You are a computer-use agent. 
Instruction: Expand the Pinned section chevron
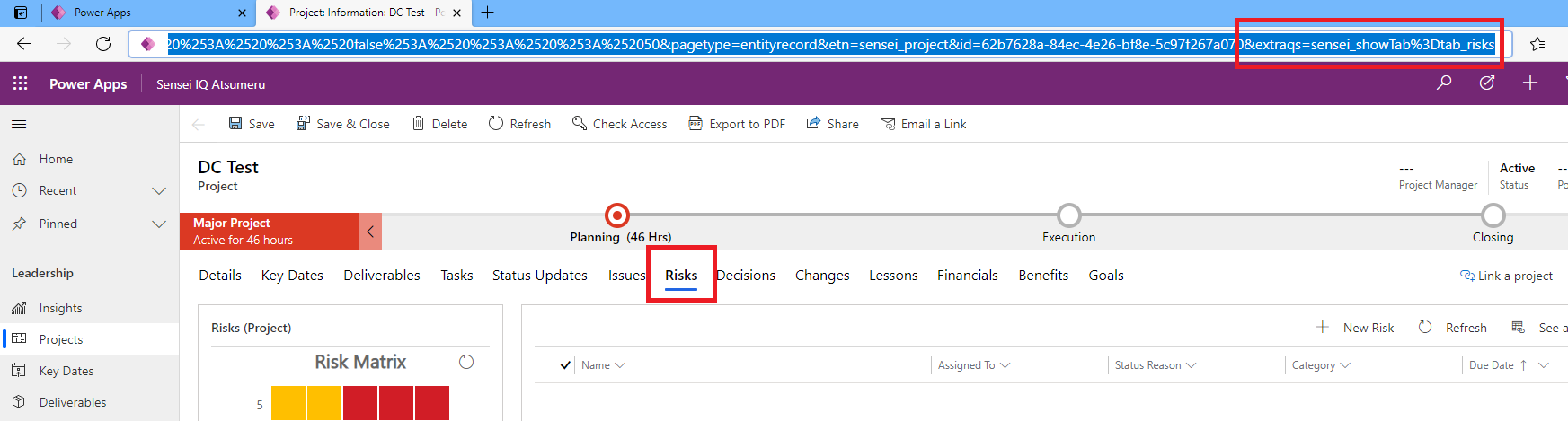[159, 224]
